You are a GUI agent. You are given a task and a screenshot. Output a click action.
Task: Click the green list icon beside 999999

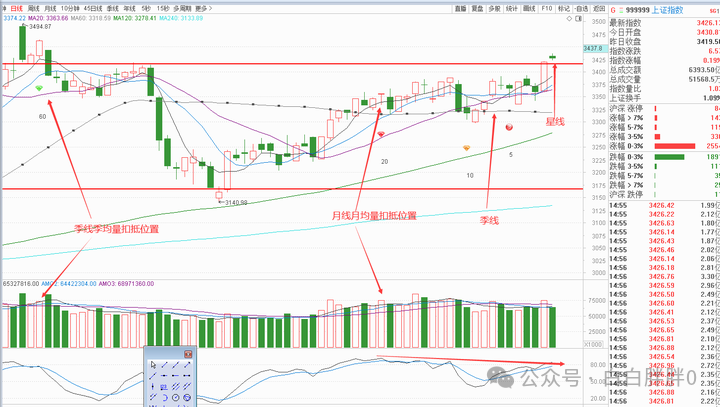tap(621, 10)
